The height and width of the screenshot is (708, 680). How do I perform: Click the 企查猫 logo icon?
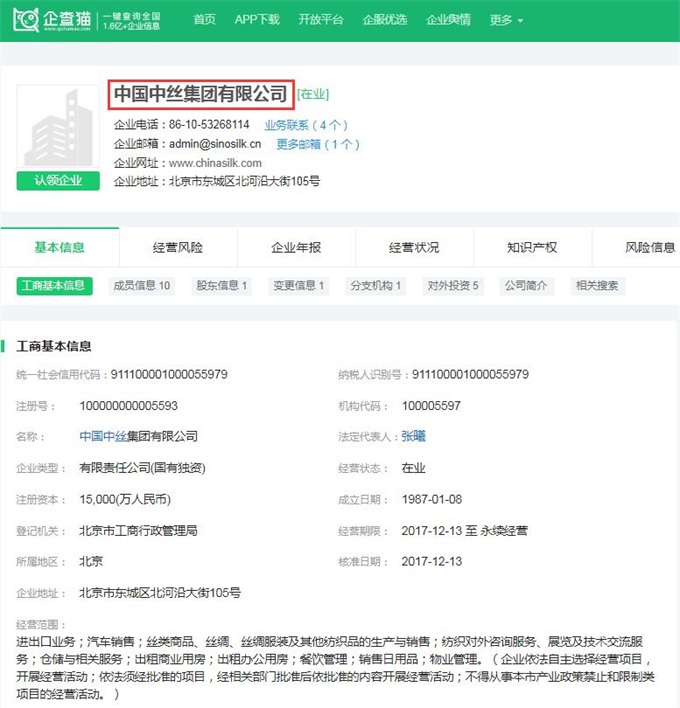(26, 20)
